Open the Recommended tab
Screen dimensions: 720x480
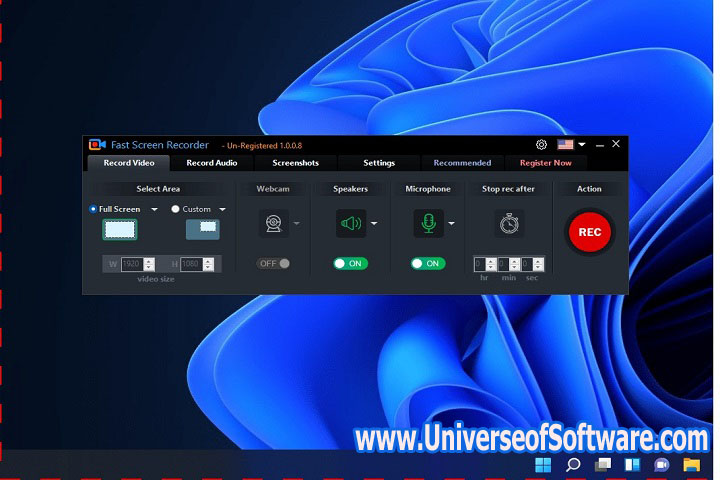[x=462, y=163]
